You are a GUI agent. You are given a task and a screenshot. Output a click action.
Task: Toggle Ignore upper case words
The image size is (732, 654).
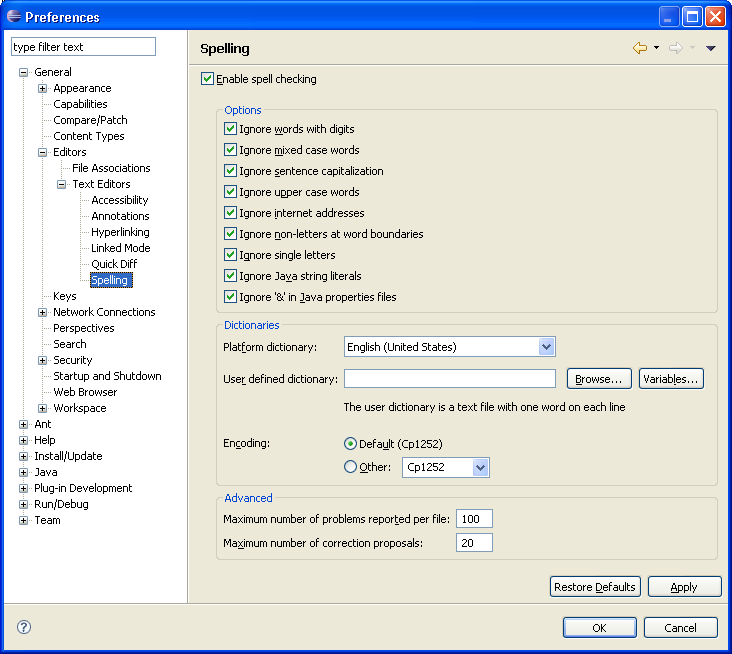tap(230, 191)
